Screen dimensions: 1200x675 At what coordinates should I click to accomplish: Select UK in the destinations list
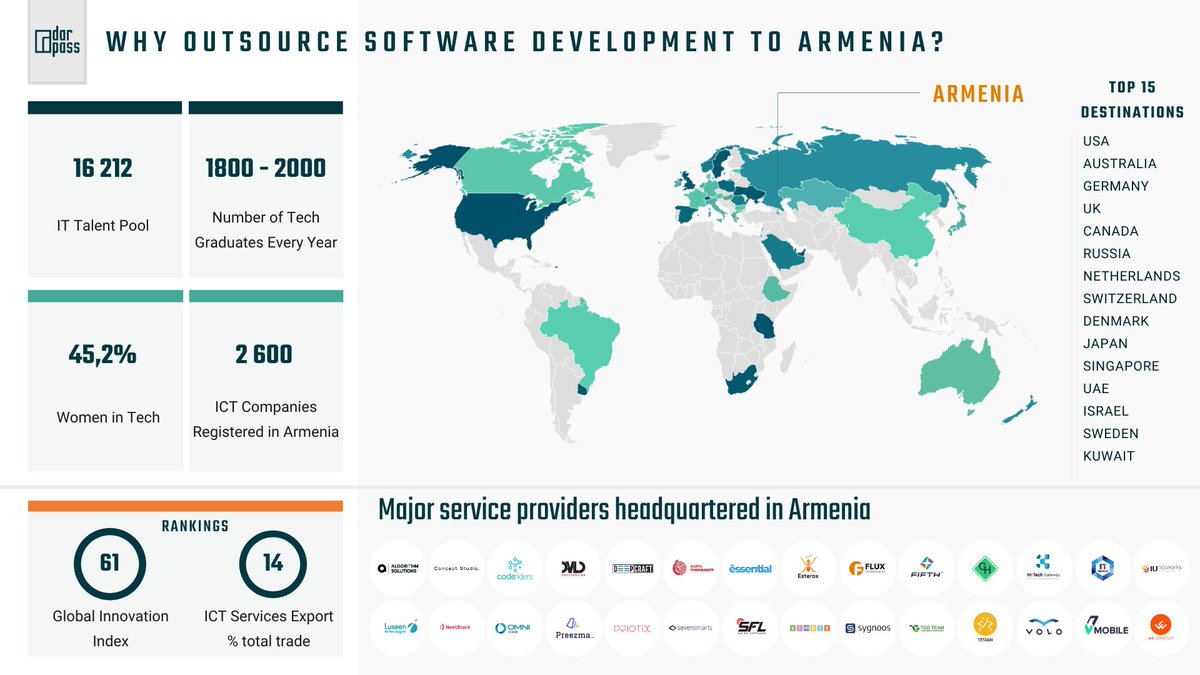[x=1092, y=209]
